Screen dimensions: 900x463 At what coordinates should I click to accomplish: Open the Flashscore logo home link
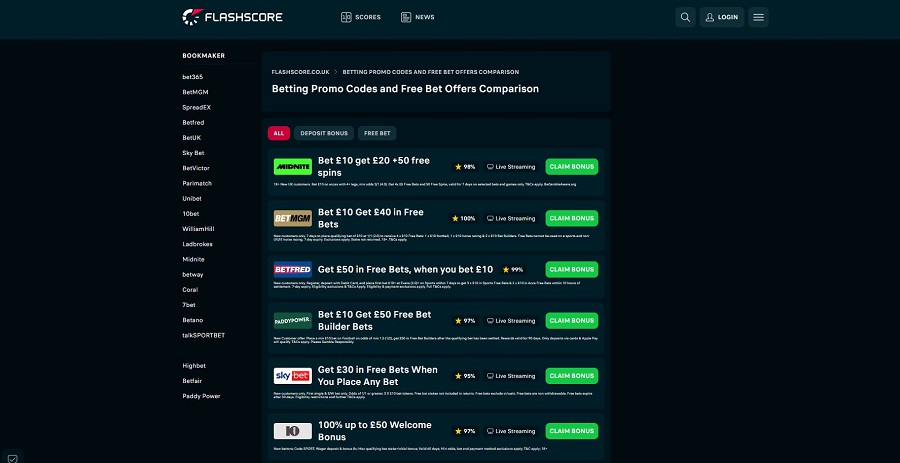coord(232,17)
